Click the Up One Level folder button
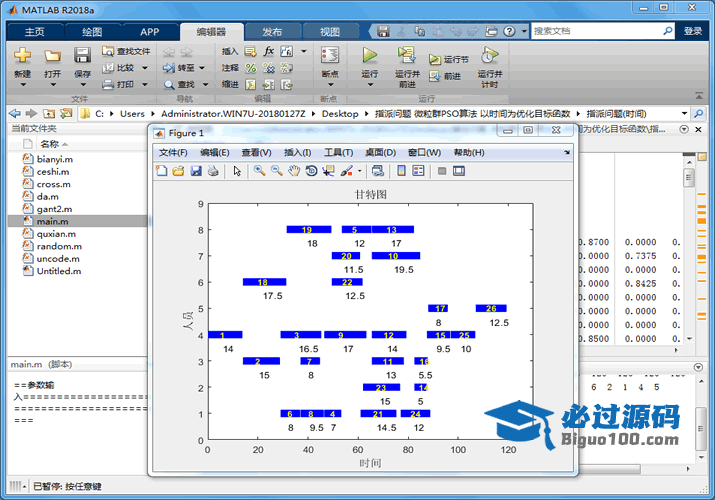 click(x=49, y=113)
